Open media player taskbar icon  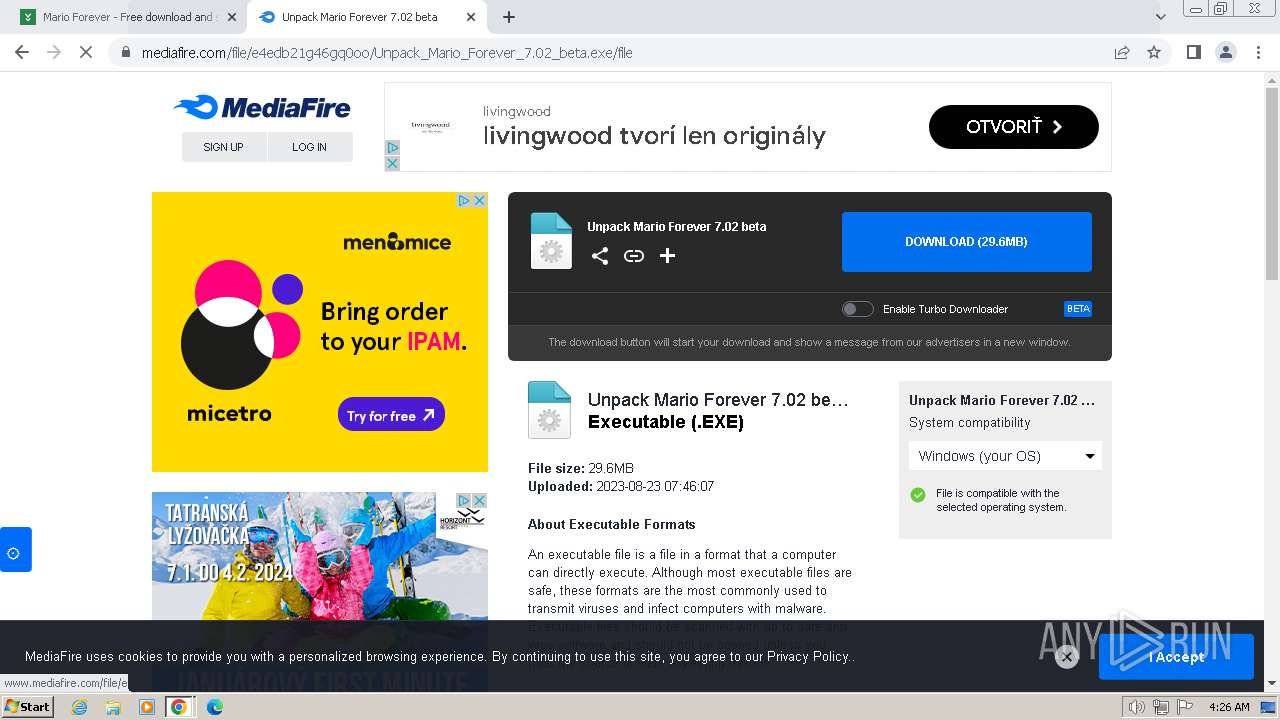click(x=146, y=707)
